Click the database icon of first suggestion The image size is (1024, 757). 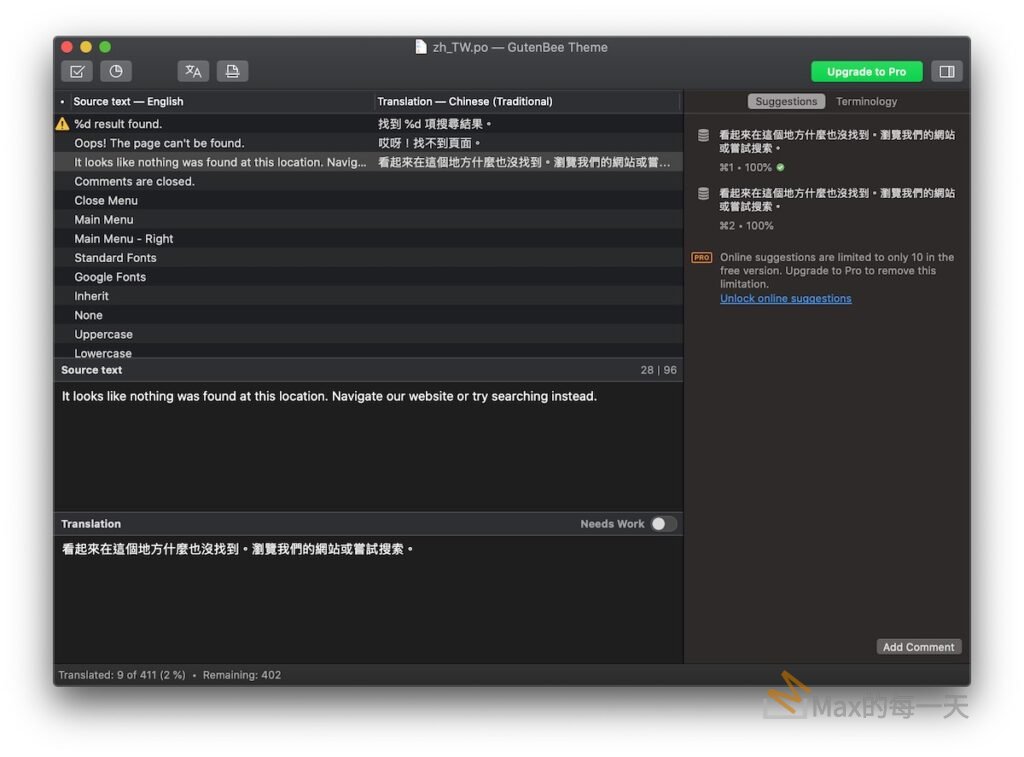click(x=703, y=135)
